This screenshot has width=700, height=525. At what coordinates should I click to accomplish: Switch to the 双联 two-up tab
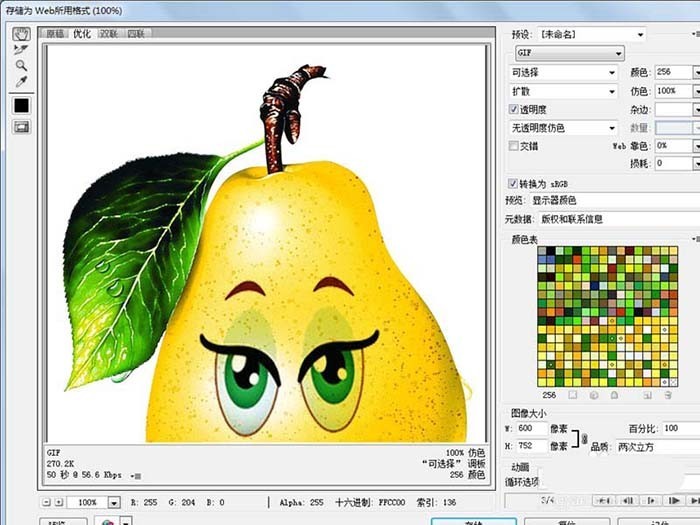[x=108, y=33]
